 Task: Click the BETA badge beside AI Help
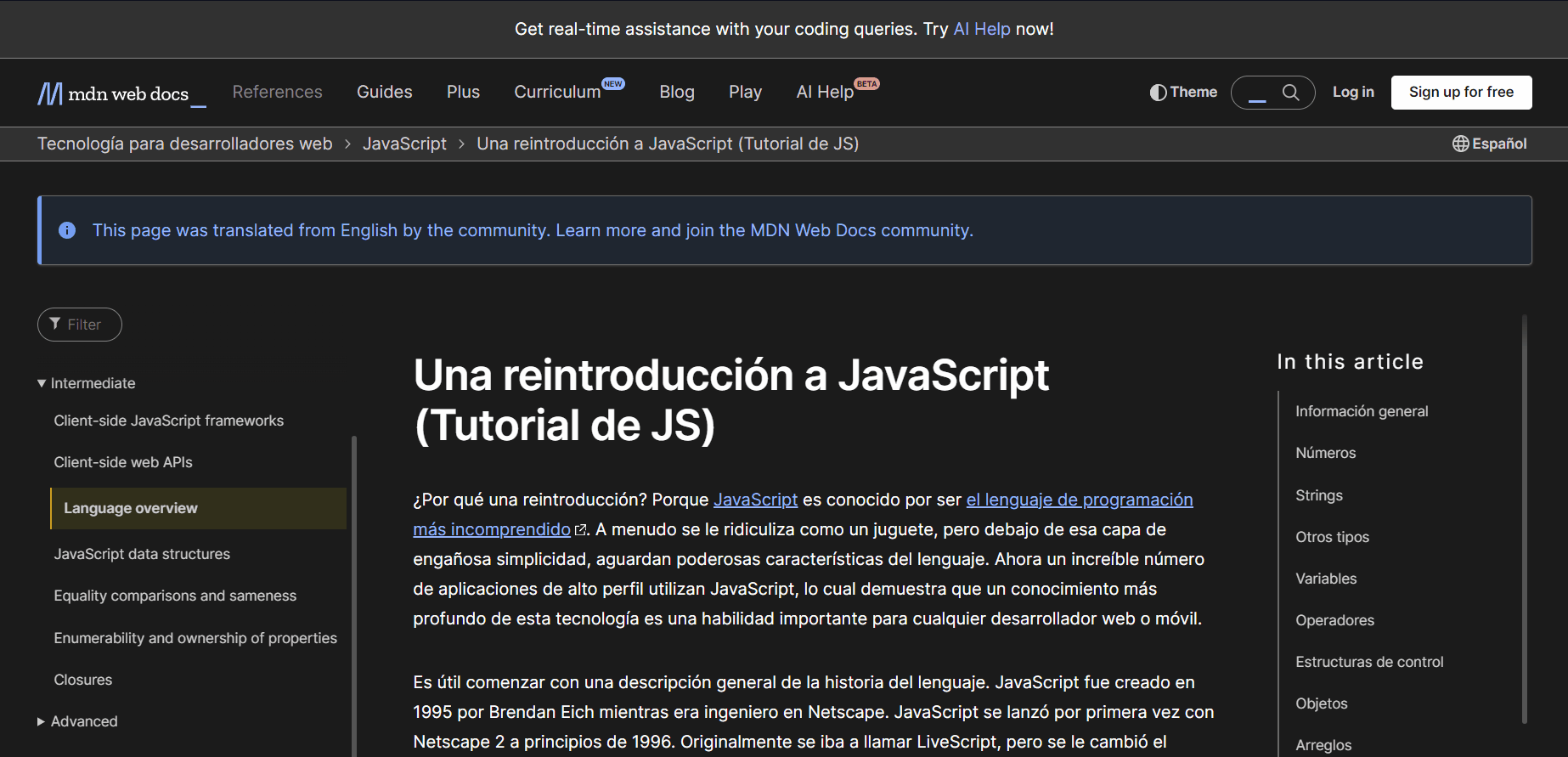(866, 83)
